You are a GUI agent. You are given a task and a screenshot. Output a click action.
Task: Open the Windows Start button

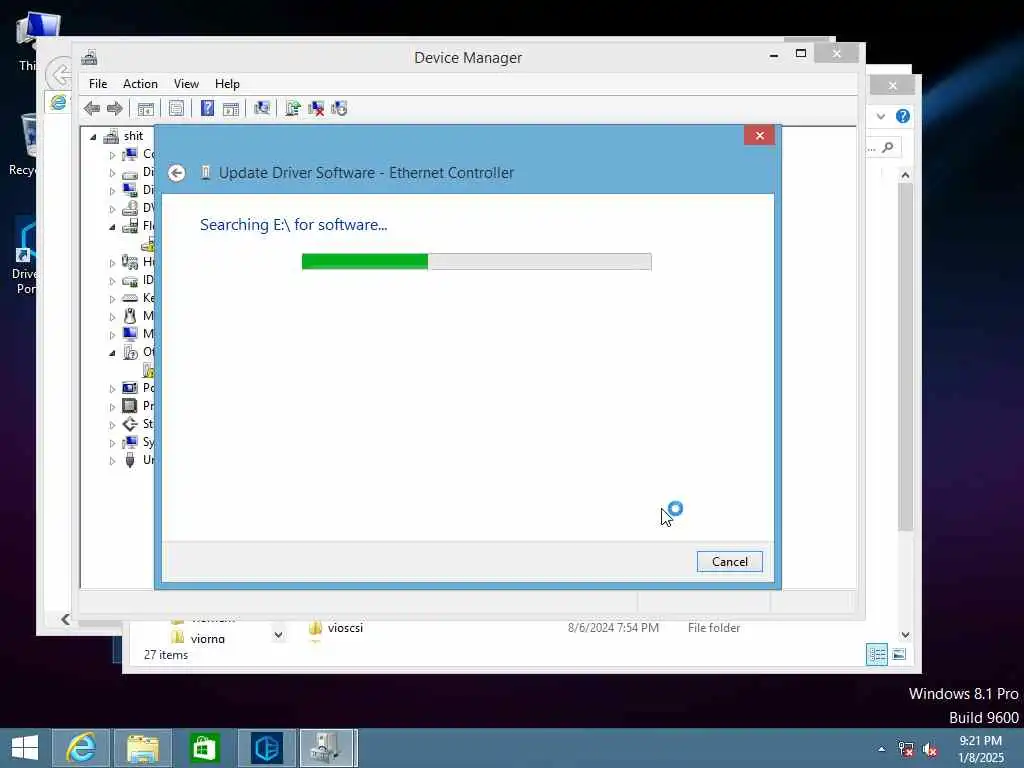[25, 748]
